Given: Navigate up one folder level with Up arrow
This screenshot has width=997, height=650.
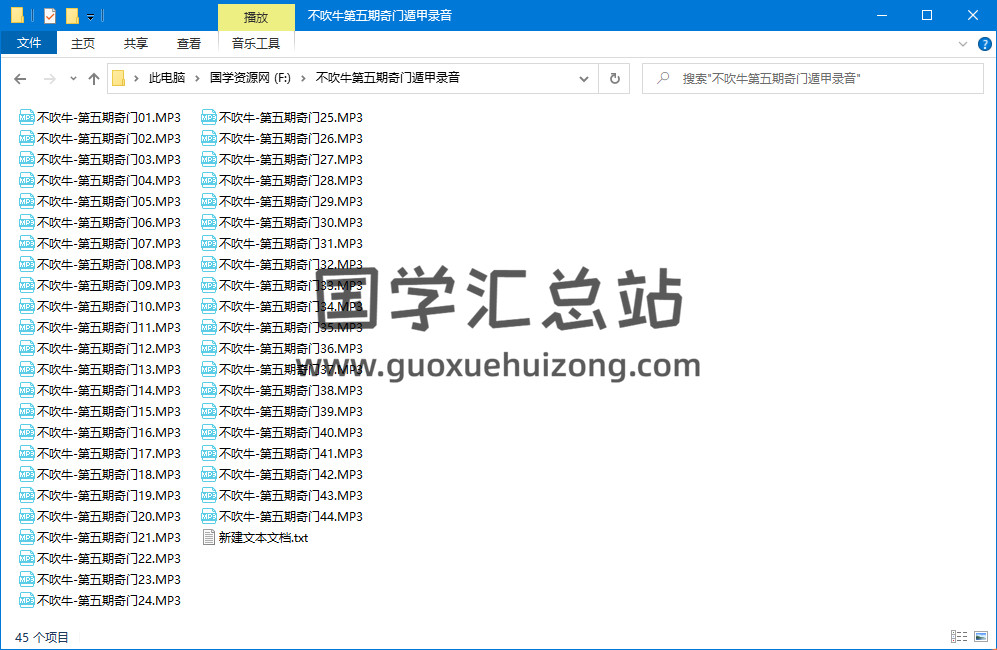Looking at the screenshot, I should (94, 79).
